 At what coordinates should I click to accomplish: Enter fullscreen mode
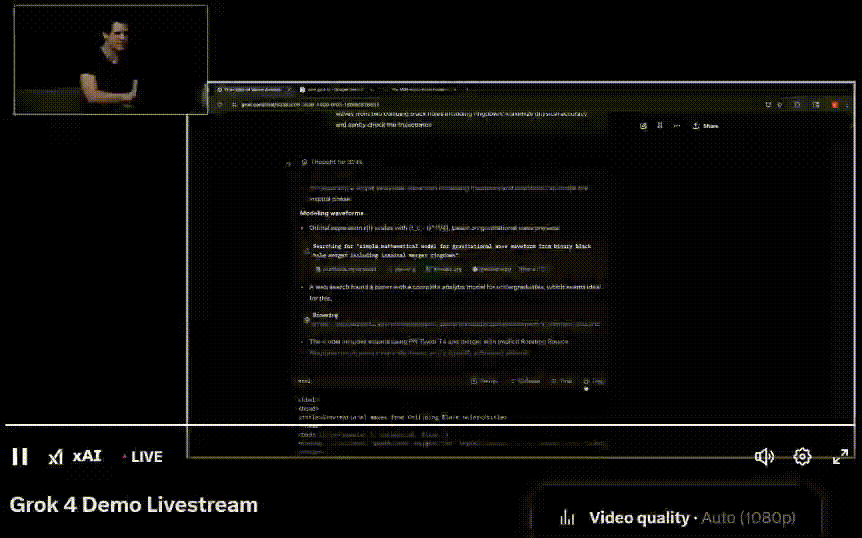tap(840, 457)
